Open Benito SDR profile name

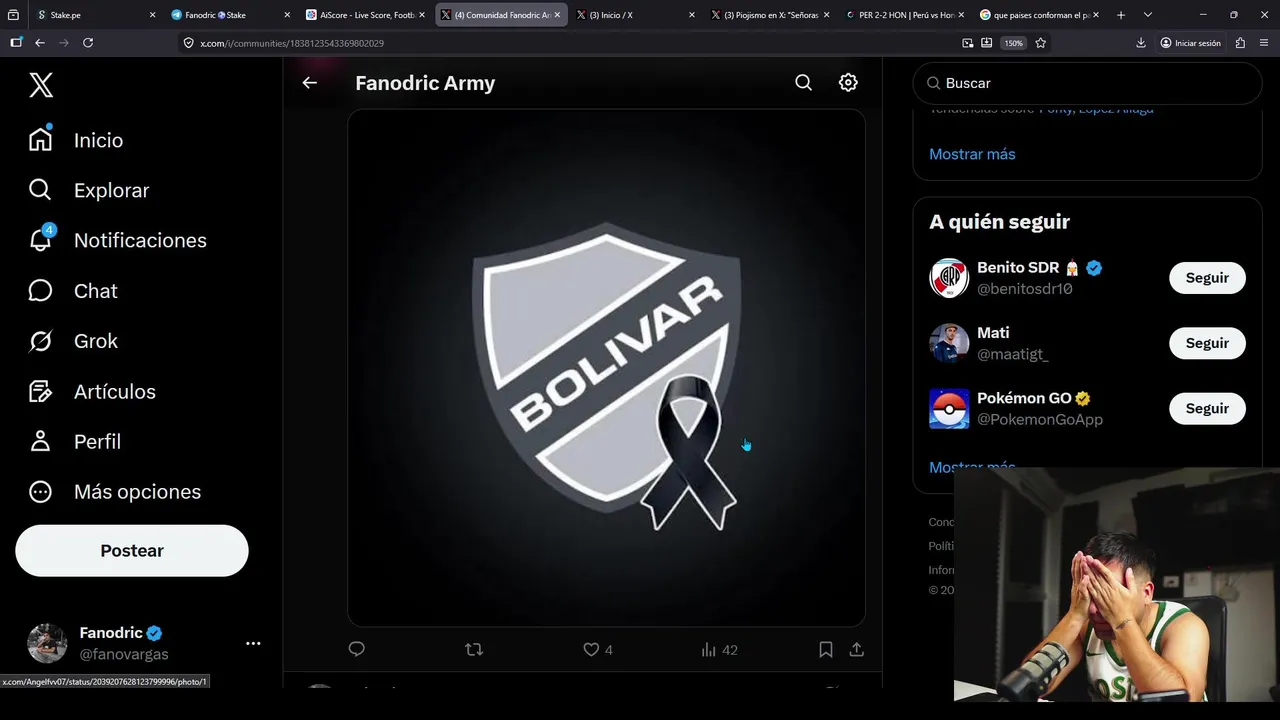coord(1018,268)
